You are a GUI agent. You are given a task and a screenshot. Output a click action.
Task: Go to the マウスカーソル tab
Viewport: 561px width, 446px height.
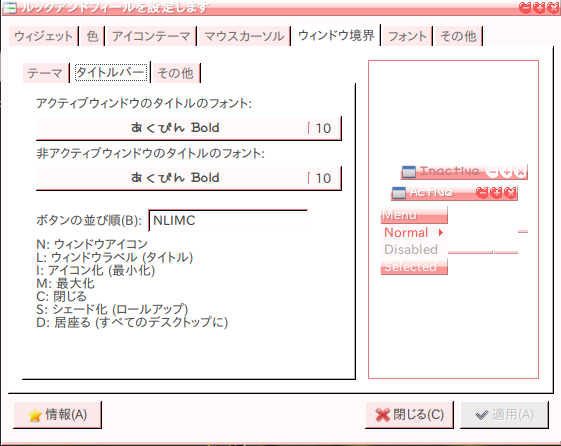point(244,36)
